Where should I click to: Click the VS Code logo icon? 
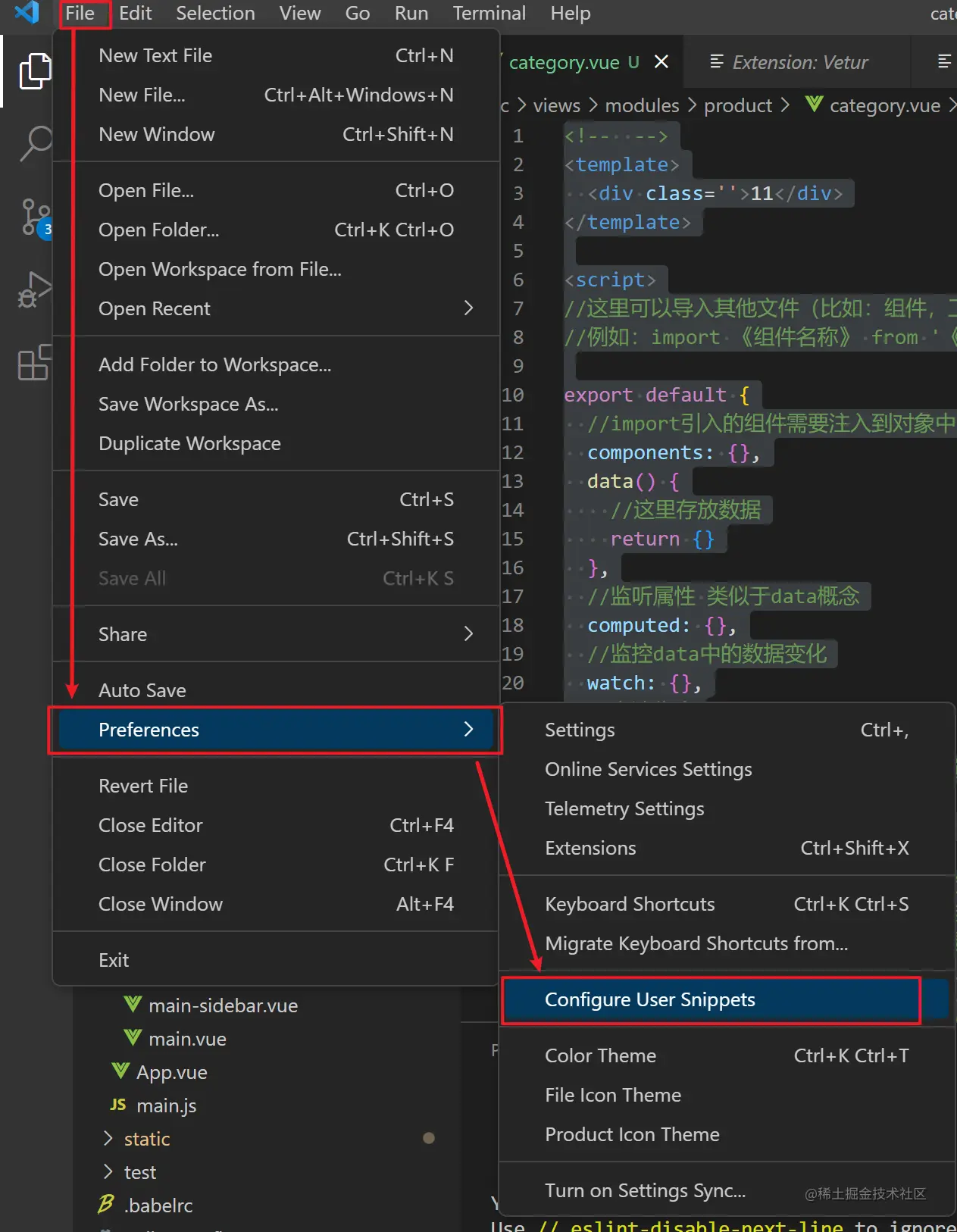pos(27,13)
